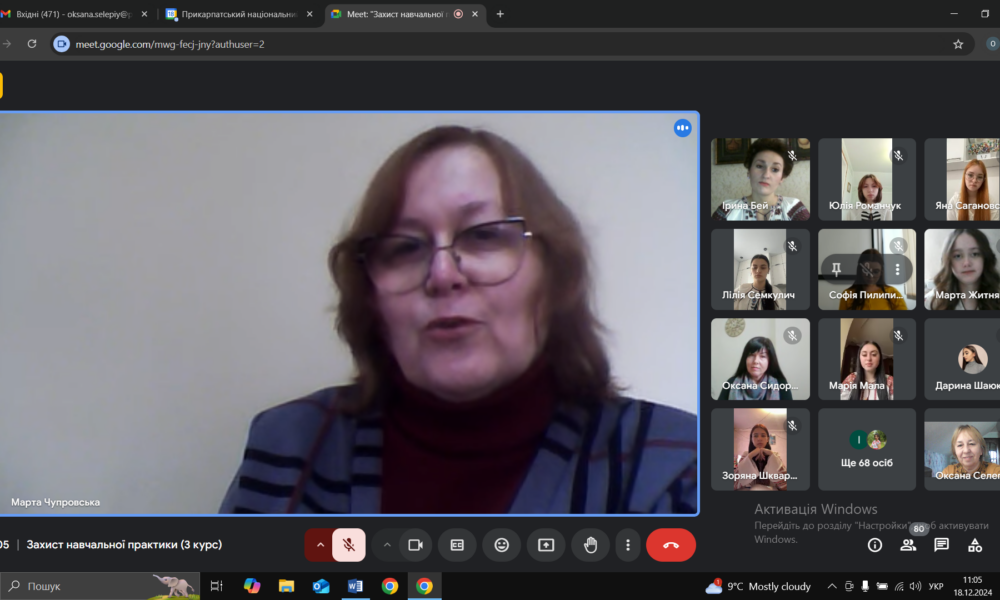This screenshot has width=1000, height=600.
Task: Open the activities panel
Action: [x=975, y=545]
